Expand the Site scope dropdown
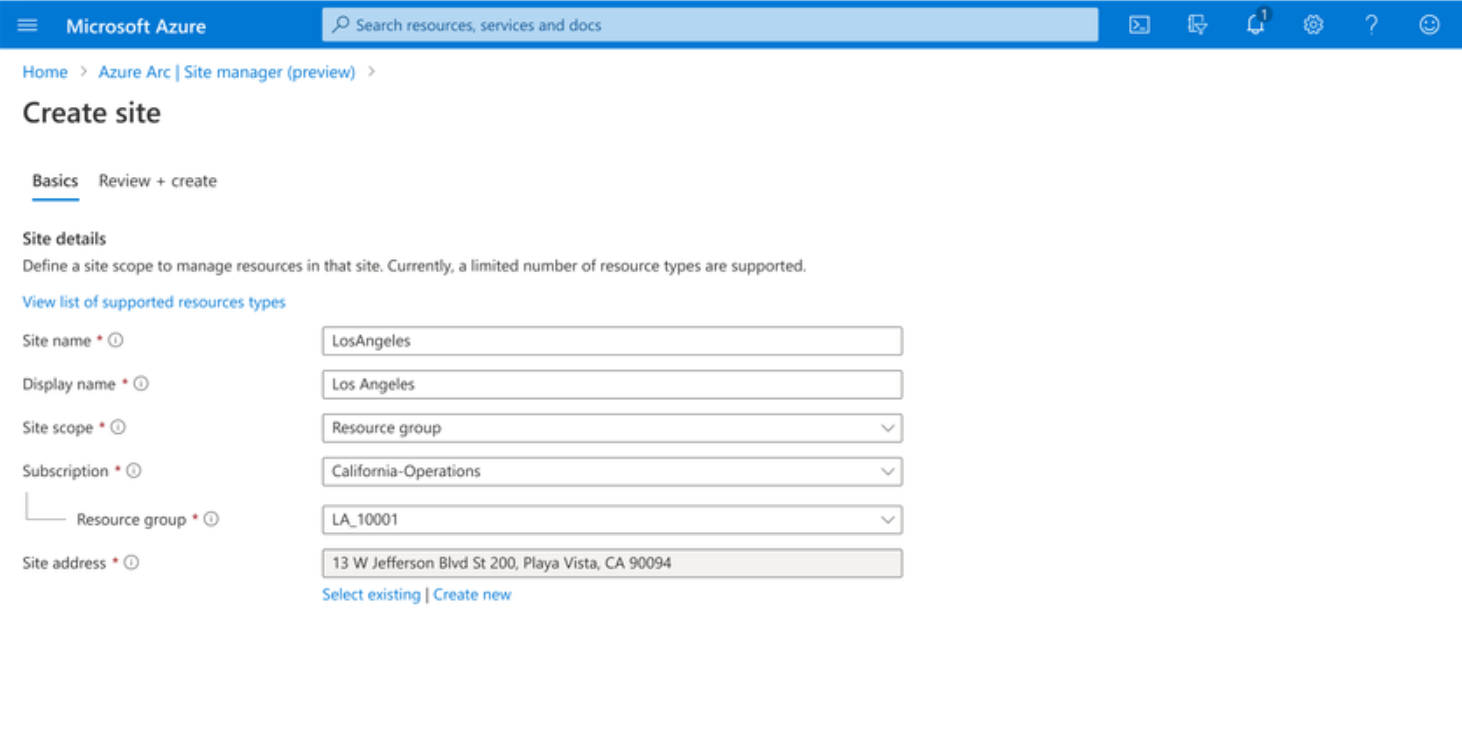The width and height of the screenshot is (1462, 731). tap(611, 428)
